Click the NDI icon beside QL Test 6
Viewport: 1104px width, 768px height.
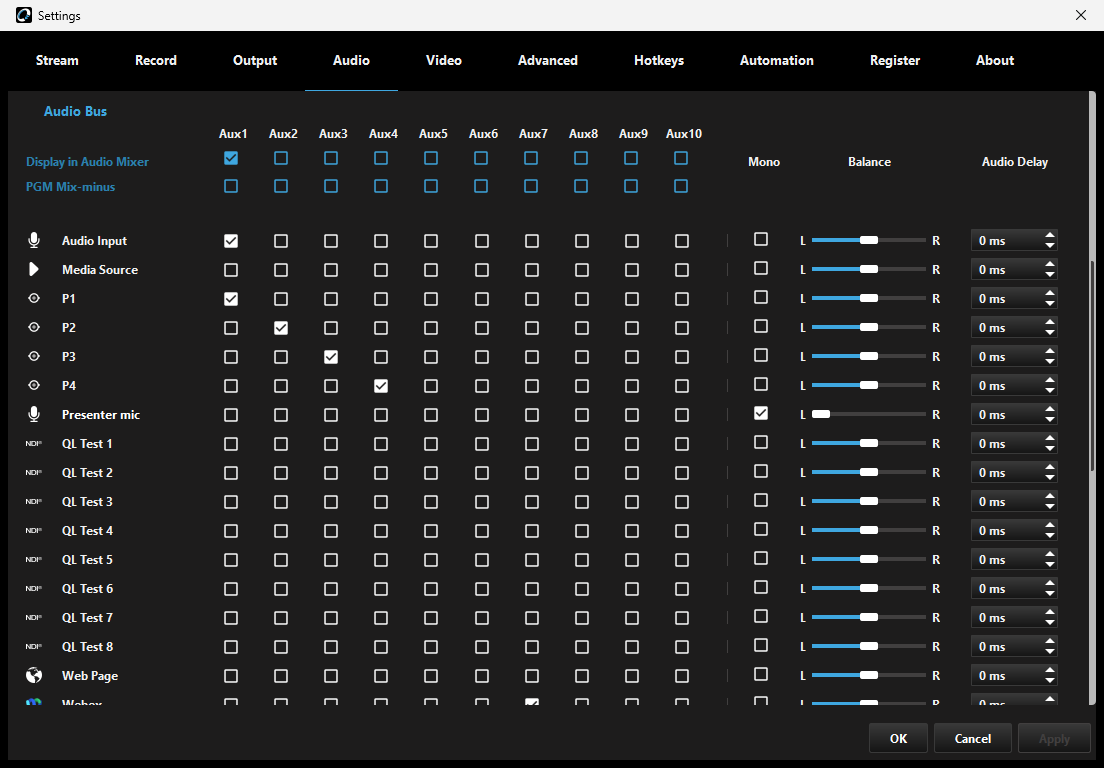coord(34,588)
